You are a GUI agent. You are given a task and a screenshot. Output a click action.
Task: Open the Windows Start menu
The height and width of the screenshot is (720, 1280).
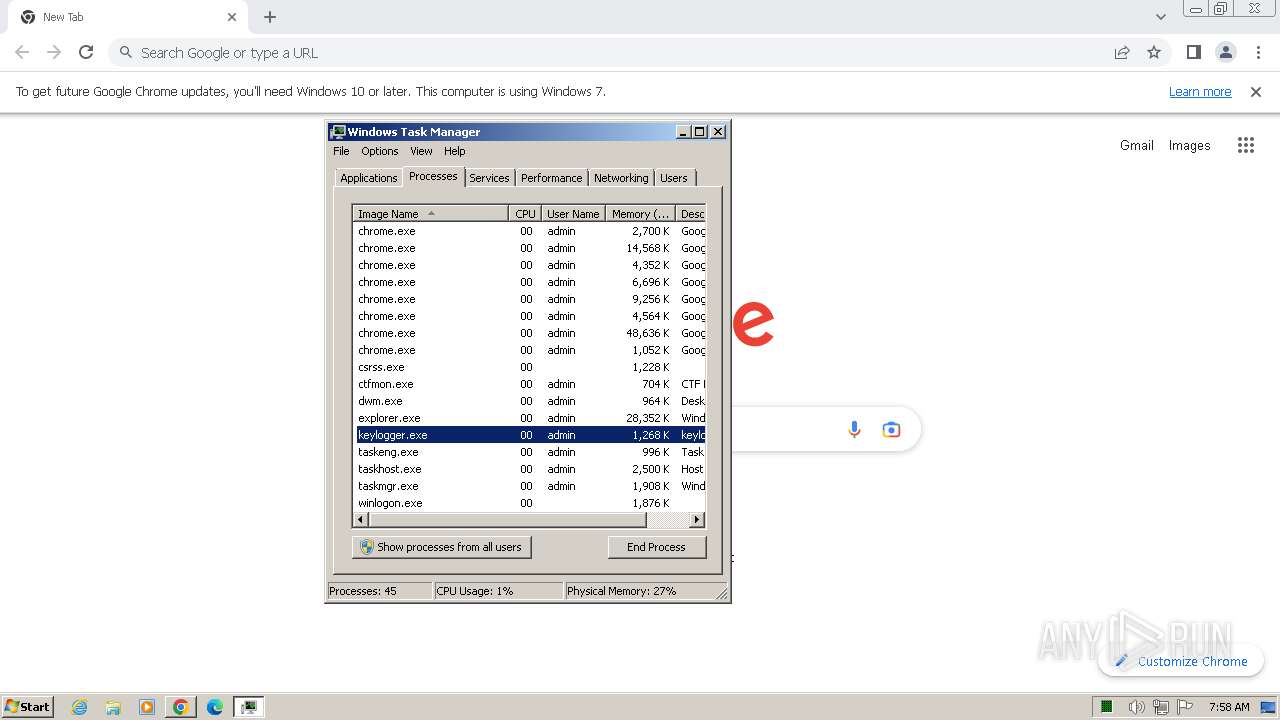click(27, 706)
